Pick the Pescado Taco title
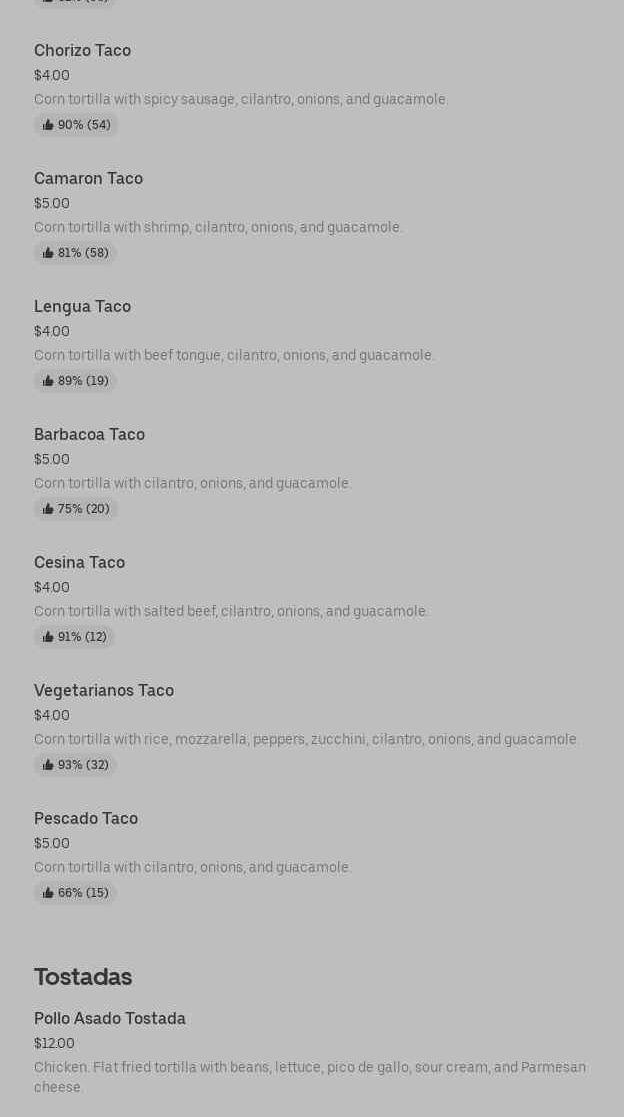624x1117 pixels. click(86, 818)
